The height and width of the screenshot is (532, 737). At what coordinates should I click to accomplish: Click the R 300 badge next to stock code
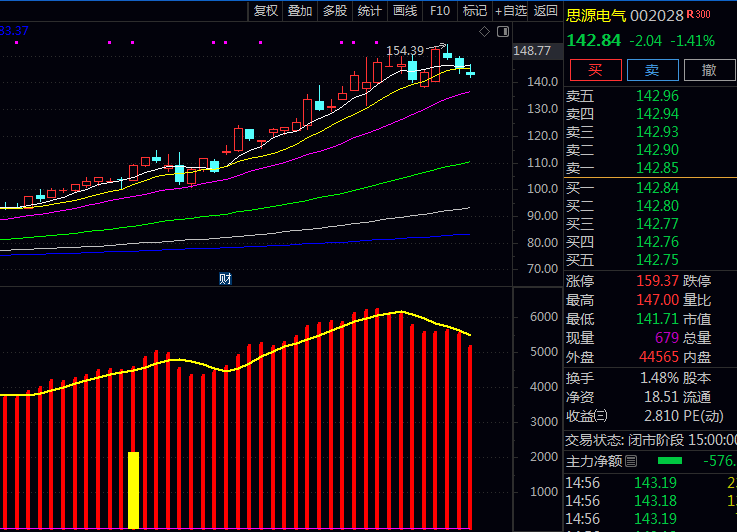click(698, 15)
